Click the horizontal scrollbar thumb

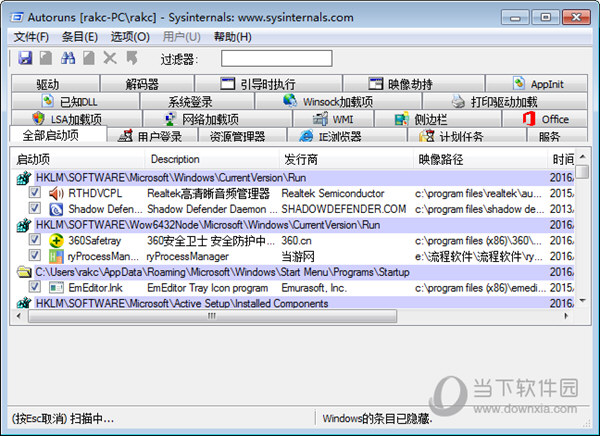212,316
